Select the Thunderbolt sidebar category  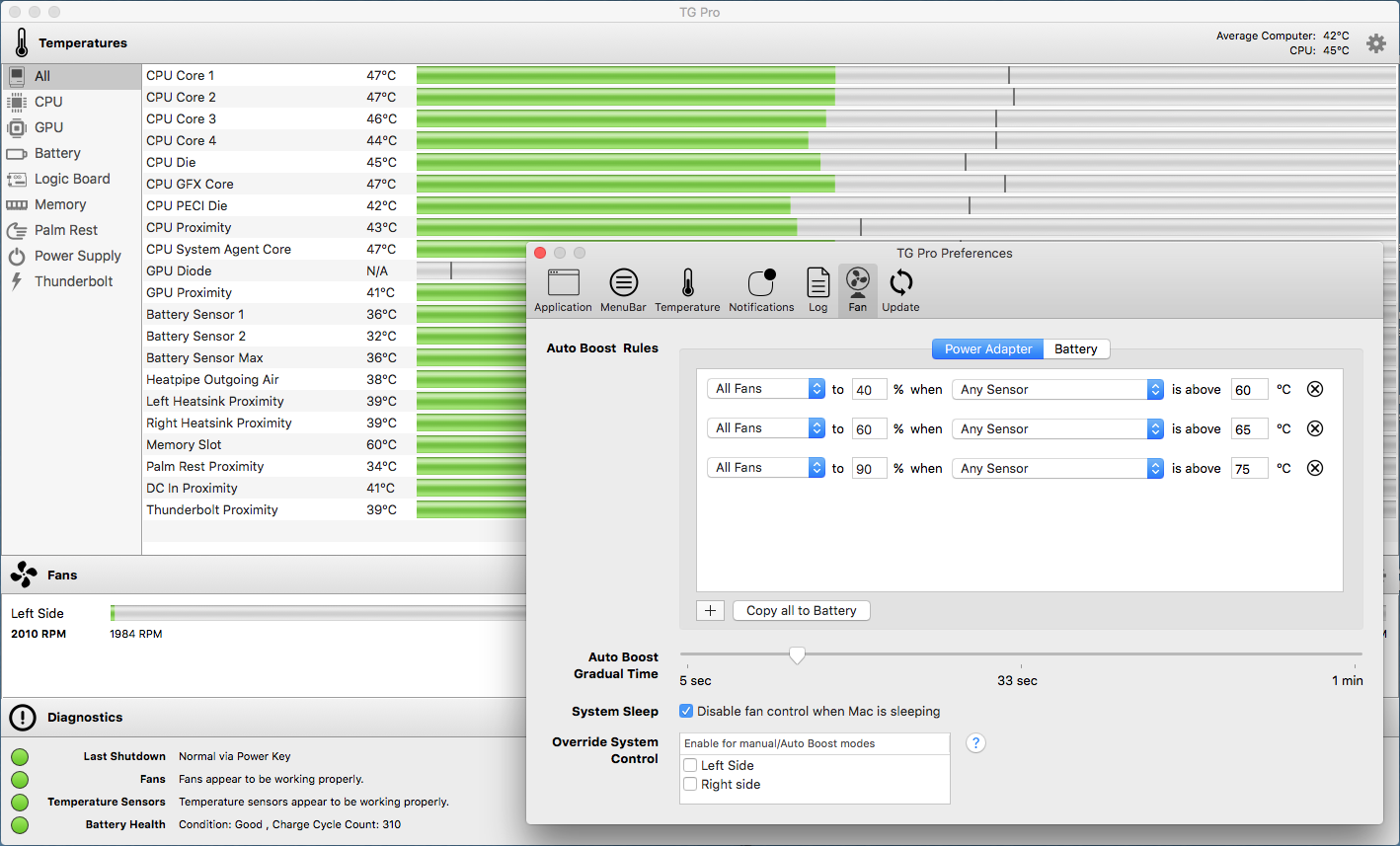pyautogui.click(x=71, y=281)
